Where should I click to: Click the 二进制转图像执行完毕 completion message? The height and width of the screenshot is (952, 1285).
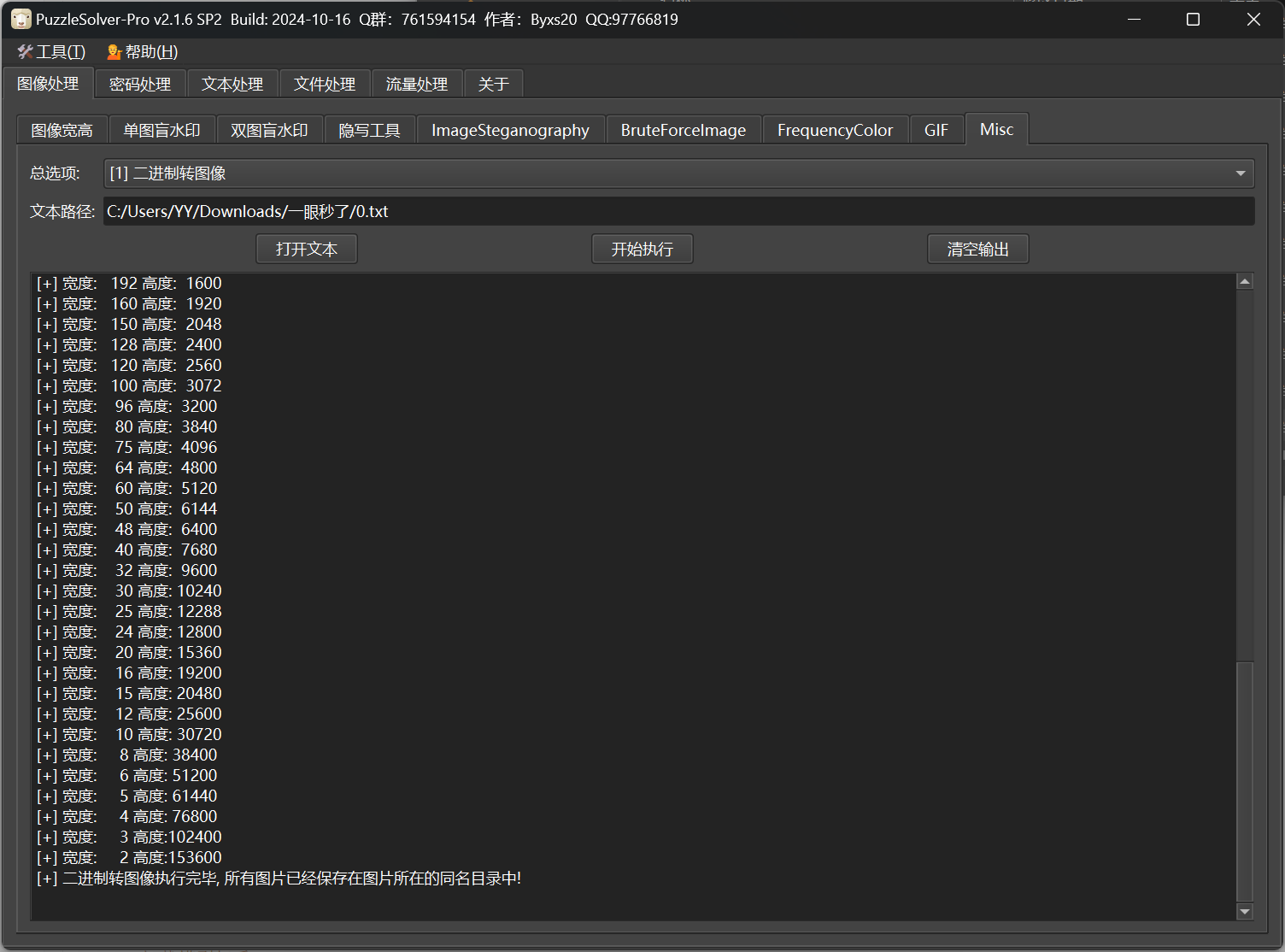[279, 878]
